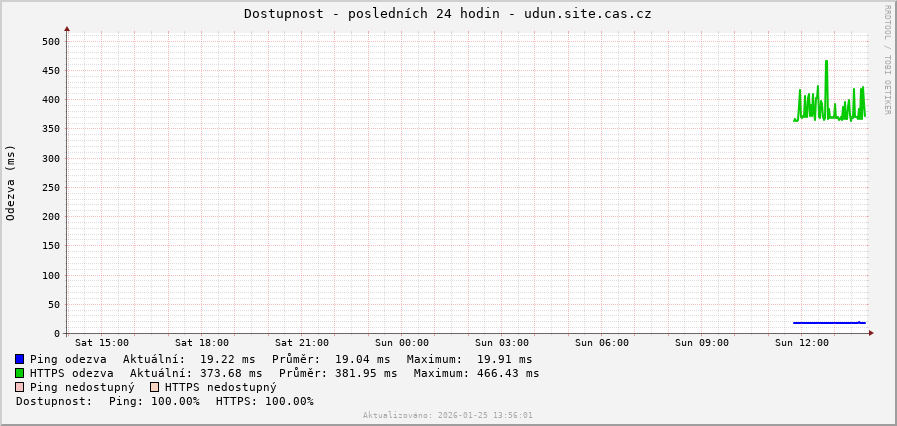Click the highest green HTTPS spike peak

(x=826, y=61)
